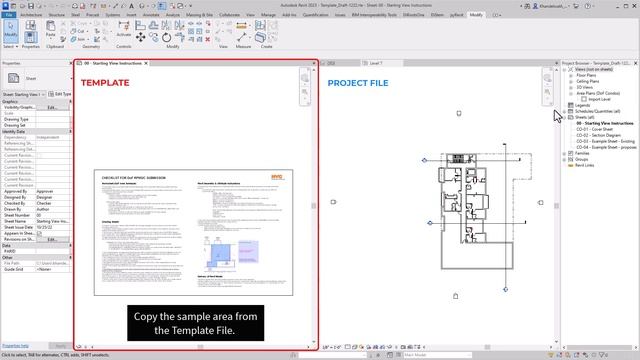Click the Delete red X icon
The width and height of the screenshot is (640, 360).
point(208,39)
